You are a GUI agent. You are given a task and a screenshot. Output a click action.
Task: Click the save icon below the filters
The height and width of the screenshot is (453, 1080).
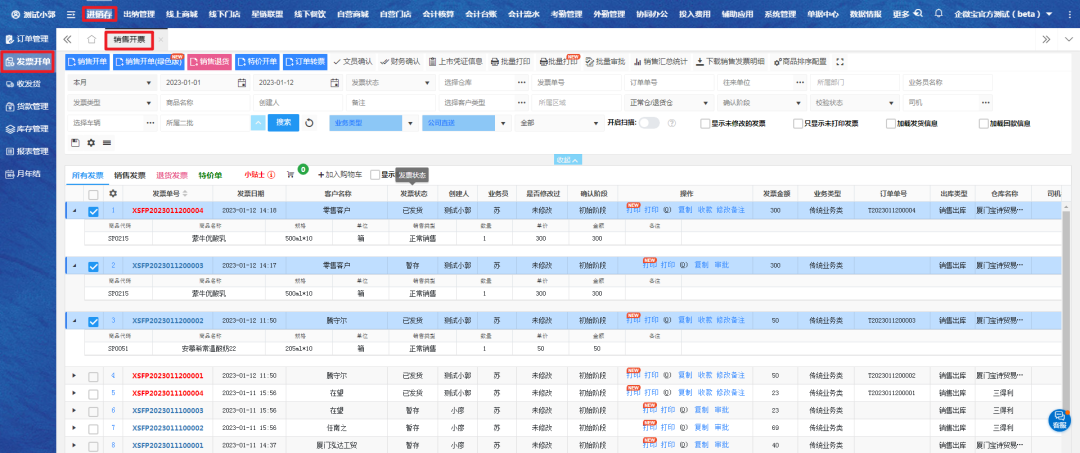pos(76,143)
